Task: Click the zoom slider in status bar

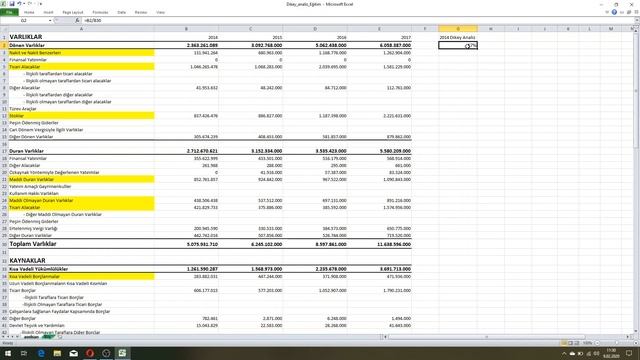Action: [616, 343]
